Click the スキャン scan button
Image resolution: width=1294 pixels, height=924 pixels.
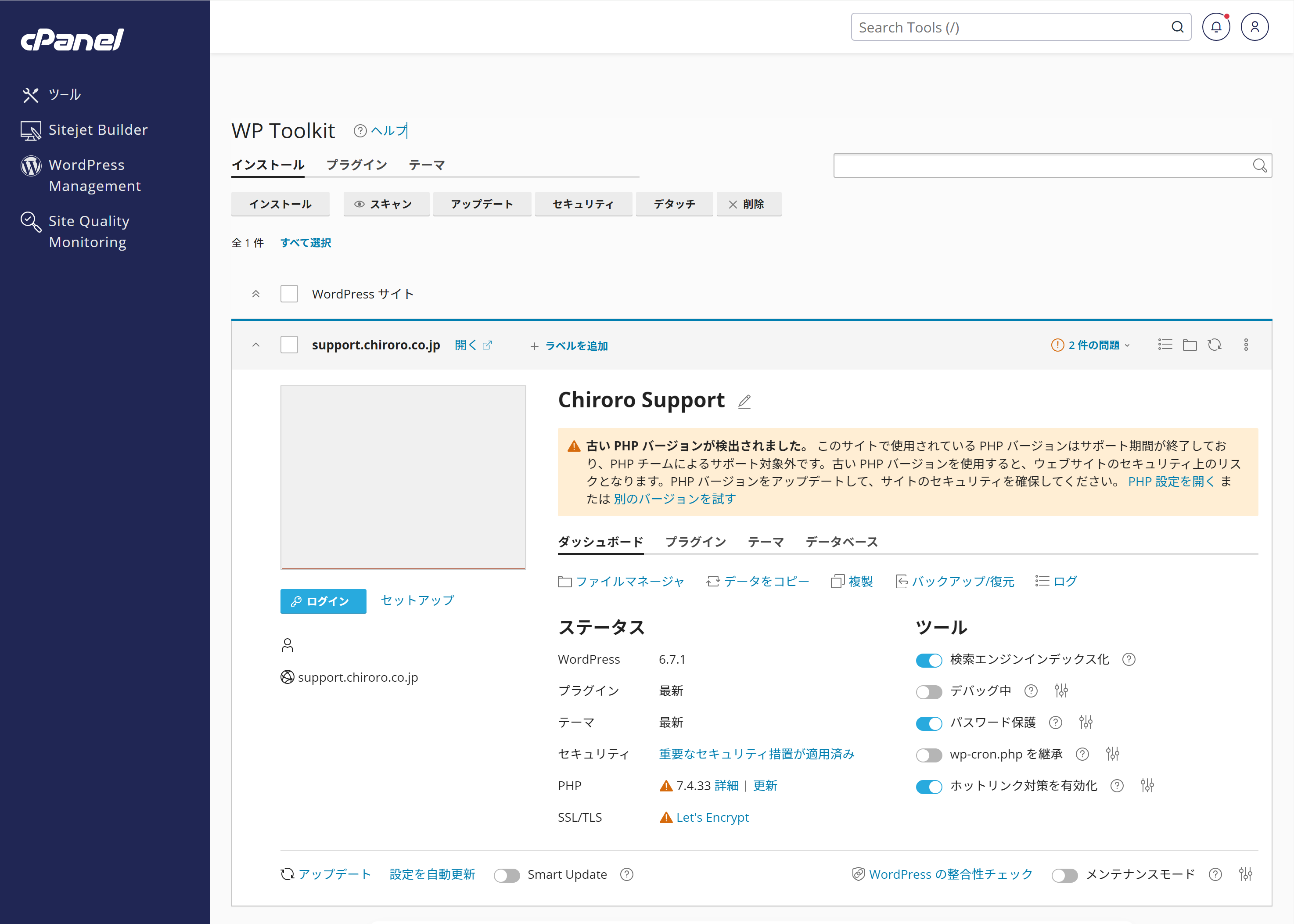[386, 204]
